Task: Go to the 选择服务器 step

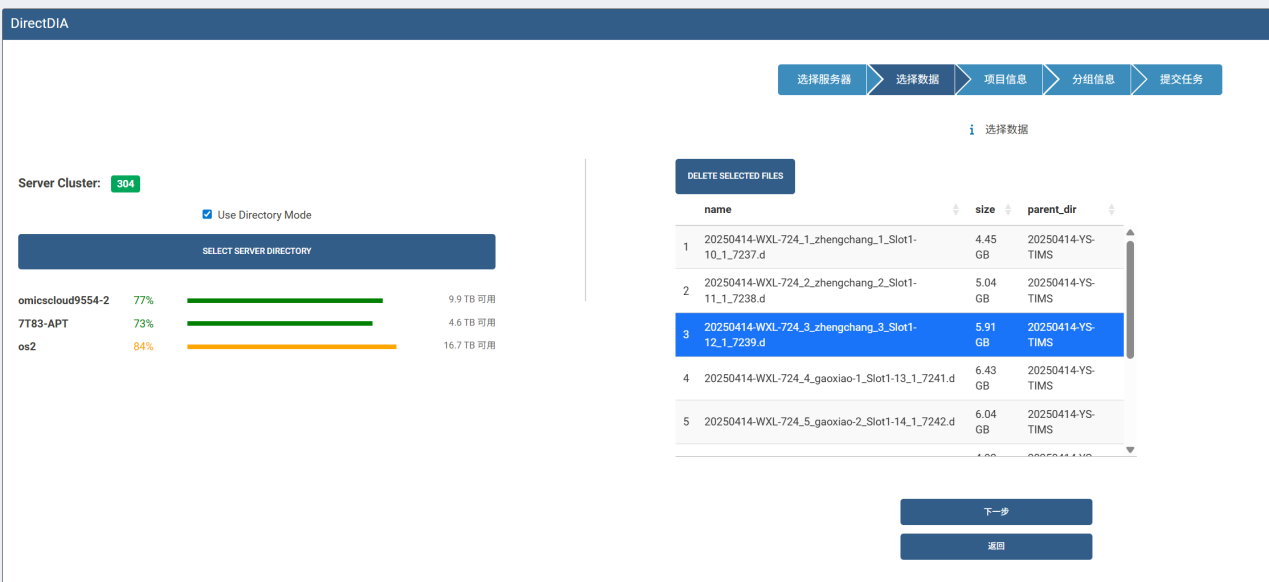Action: pos(823,80)
